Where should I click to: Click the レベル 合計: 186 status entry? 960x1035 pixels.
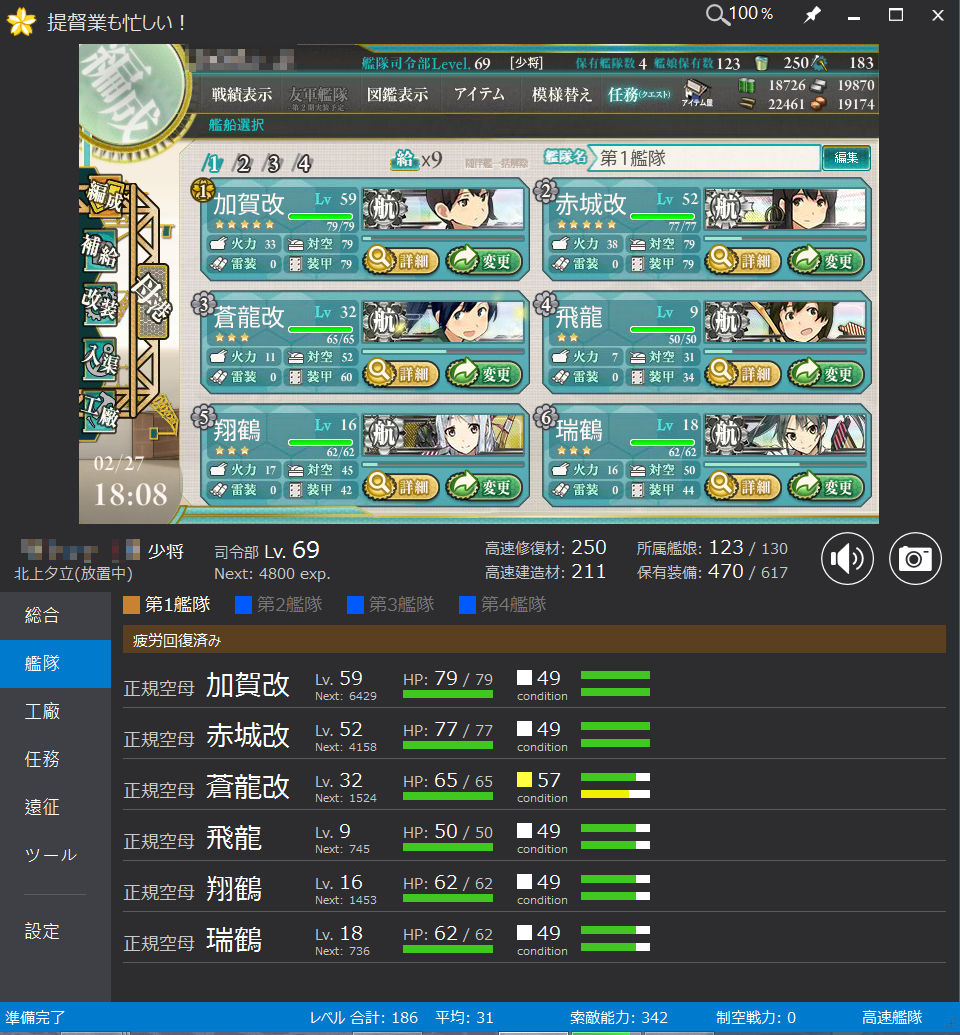364,1017
